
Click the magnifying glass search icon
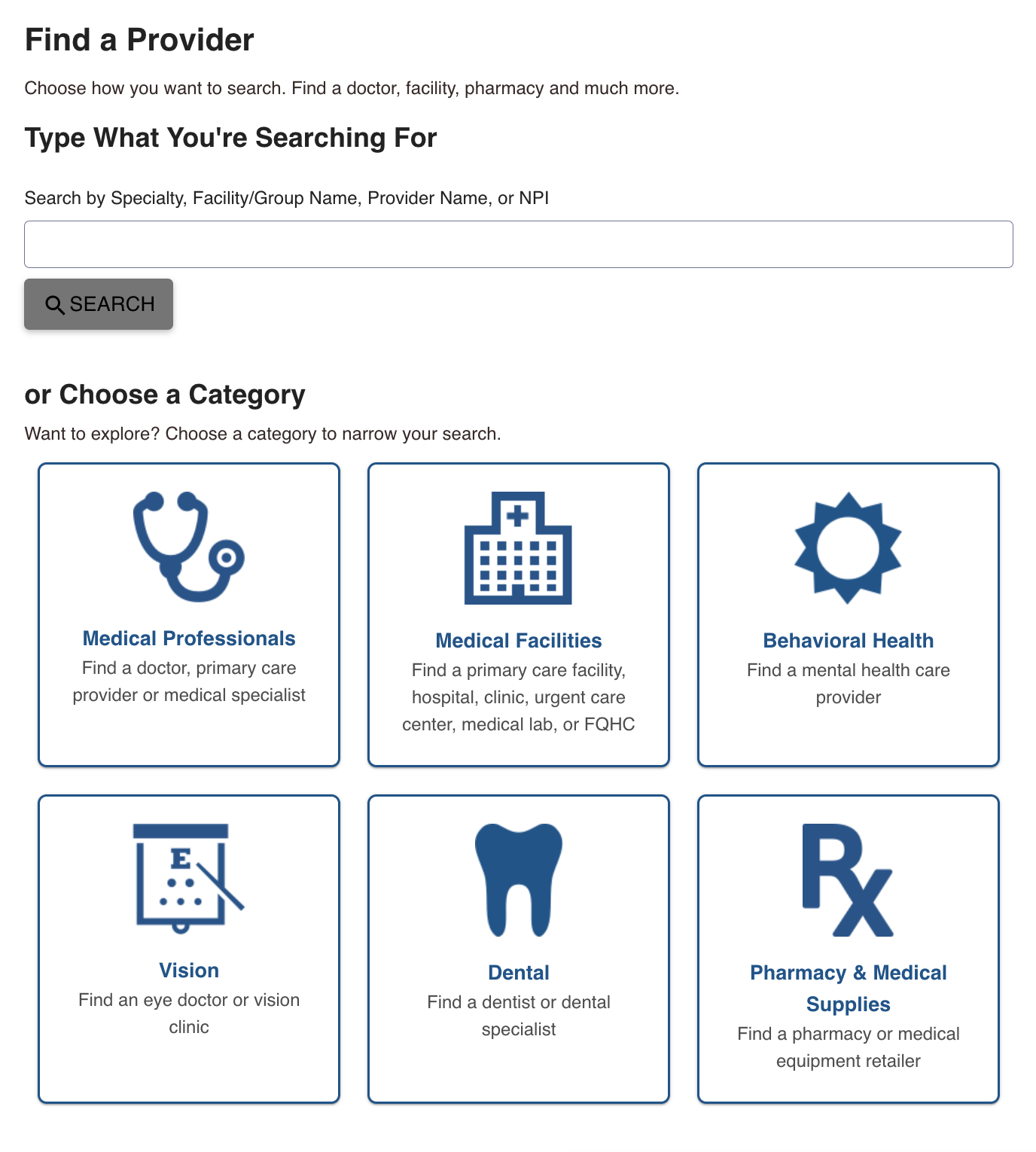[x=54, y=305]
